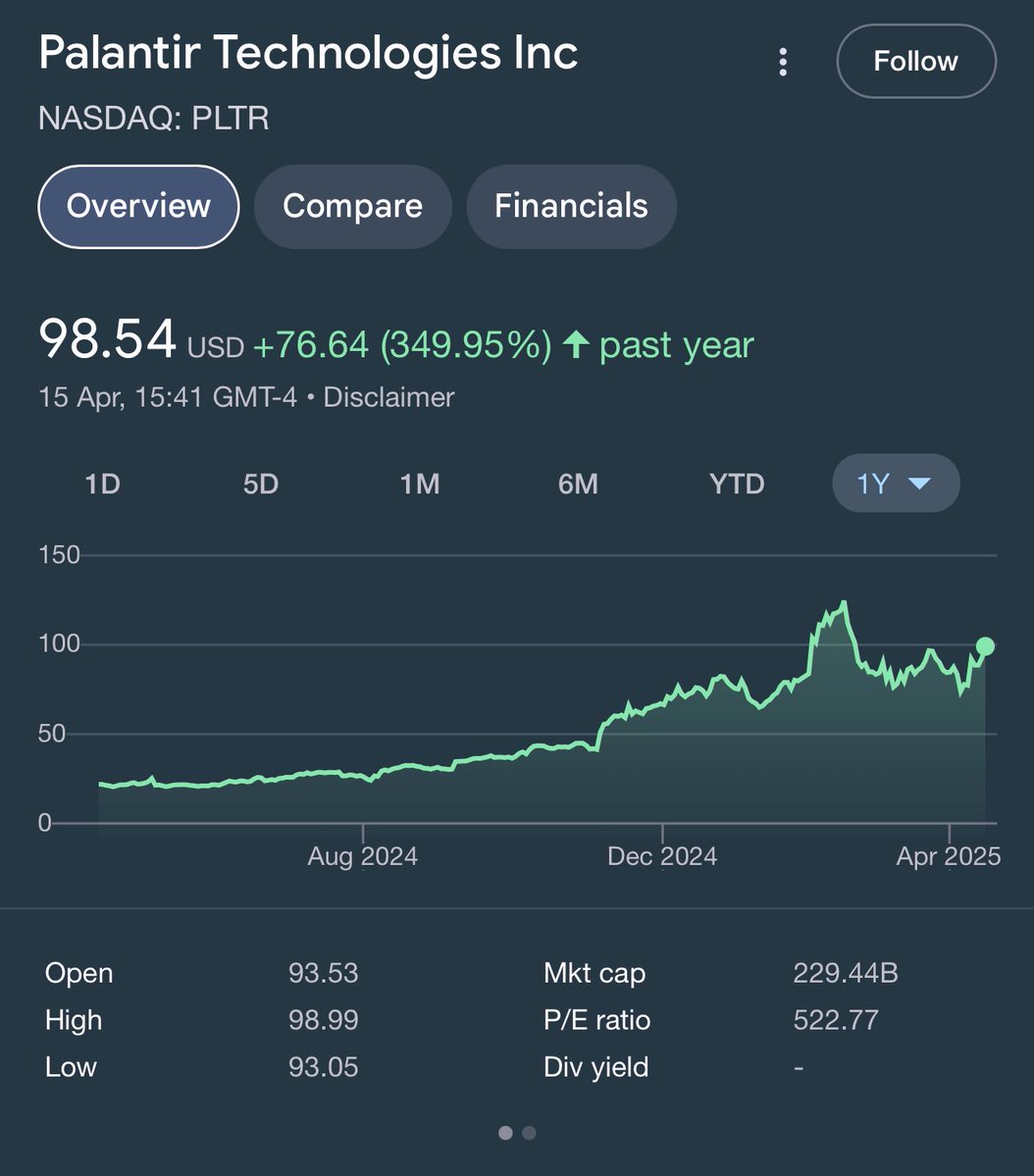Select the Overview tab
The image size is (1034, 1176).
click(139, 206)
